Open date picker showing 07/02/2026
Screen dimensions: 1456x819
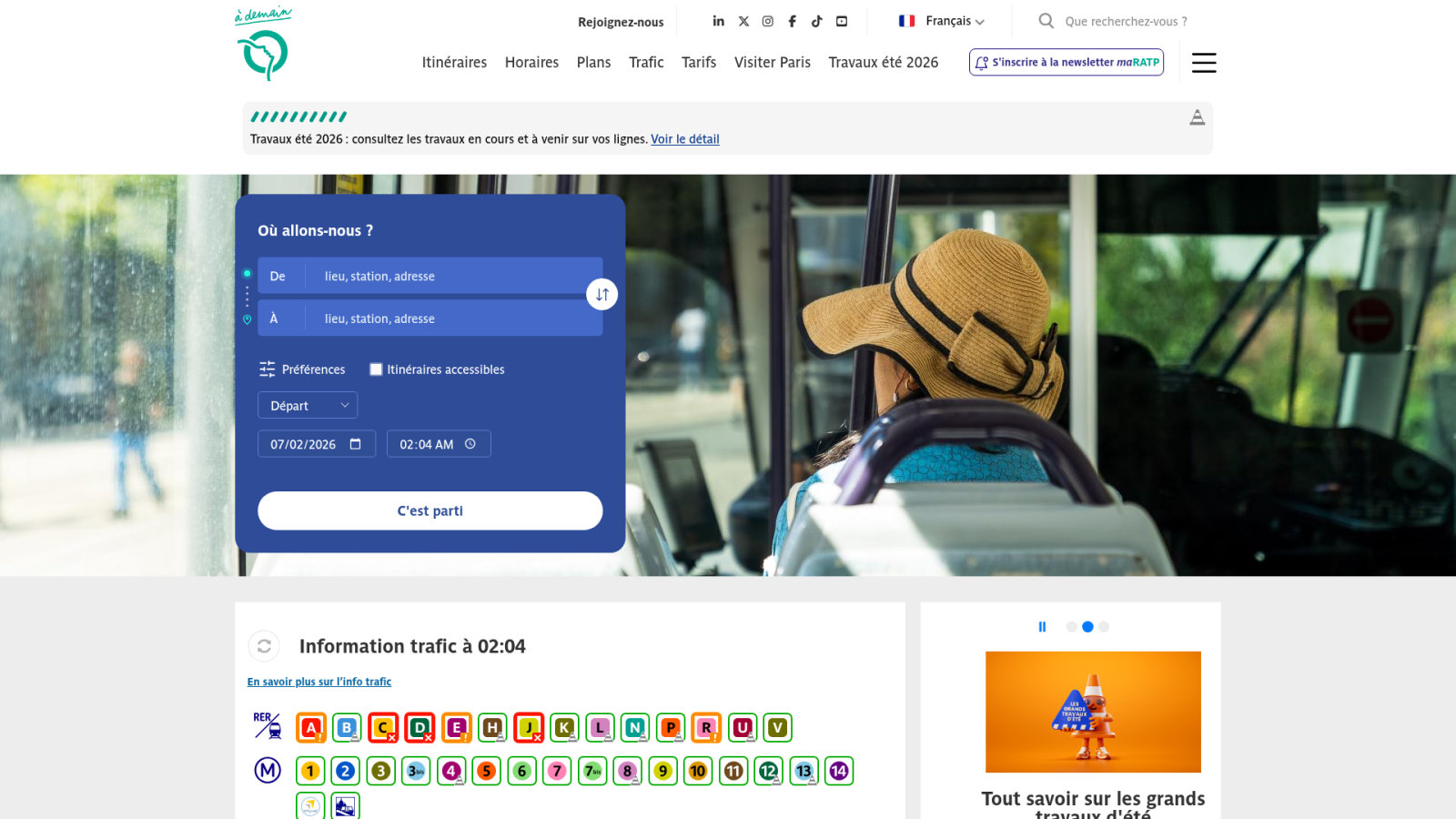[x=317, y=444]
